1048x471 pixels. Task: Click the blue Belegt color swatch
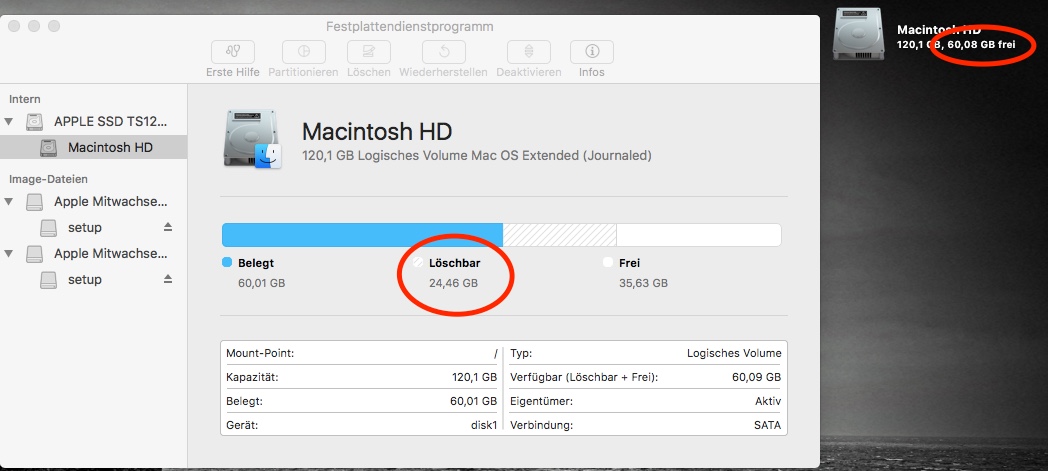click(227, 263)
